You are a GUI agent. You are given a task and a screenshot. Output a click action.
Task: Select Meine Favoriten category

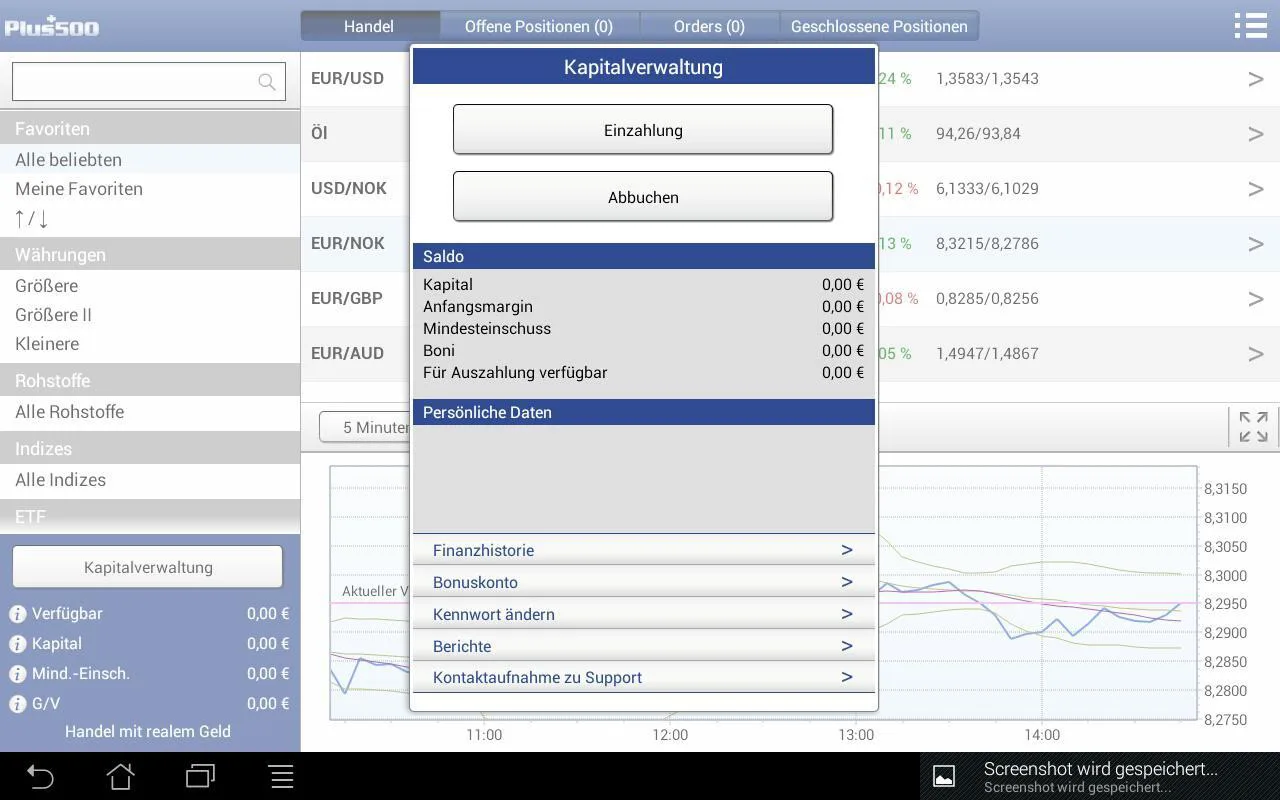150,189
